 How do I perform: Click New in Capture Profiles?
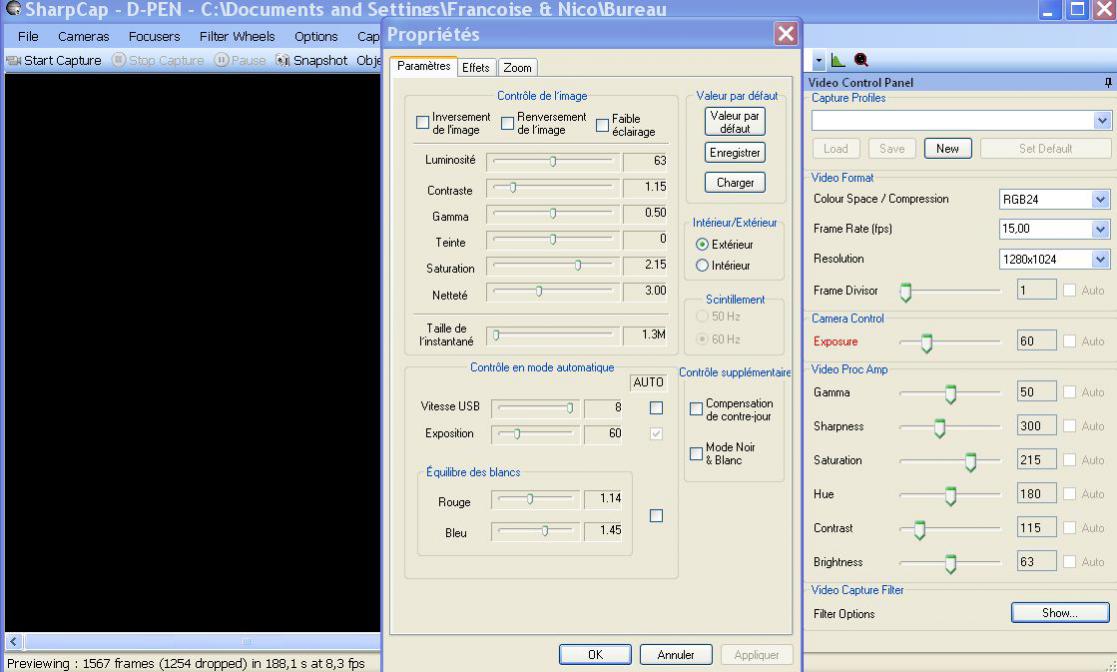(x=947, y=148)
